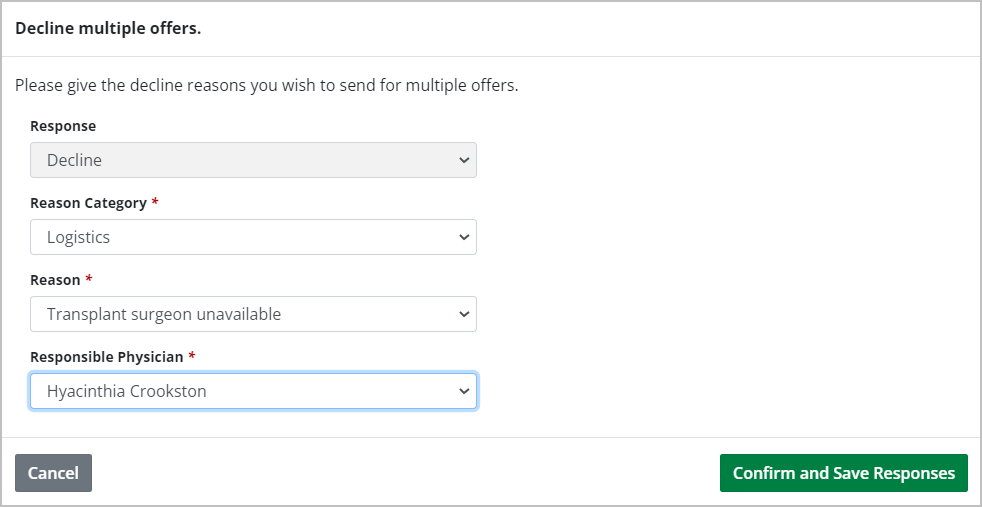Click the "Decline multiple offers." dialog title
Screen dimensions: 982x507
pyautogui.click(x=108, y=28)
